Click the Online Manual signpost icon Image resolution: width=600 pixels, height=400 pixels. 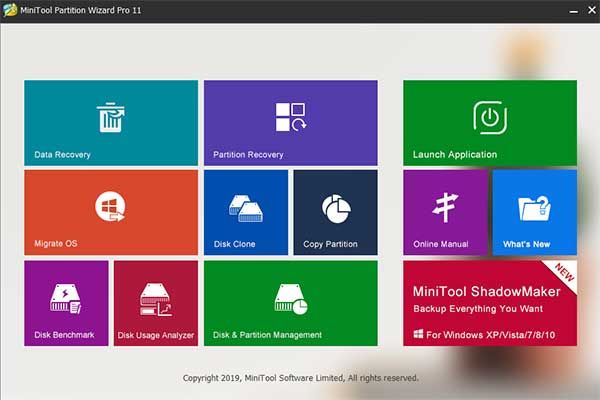click(445, 207)
